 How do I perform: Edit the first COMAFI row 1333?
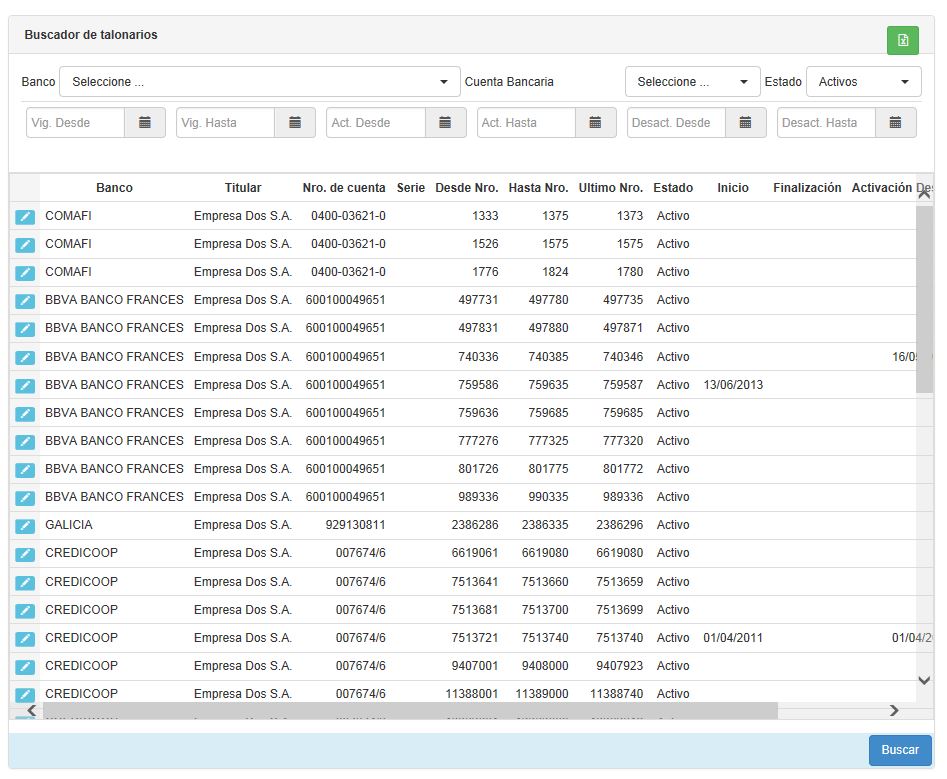pyautogui.click(x=25, y=217)
